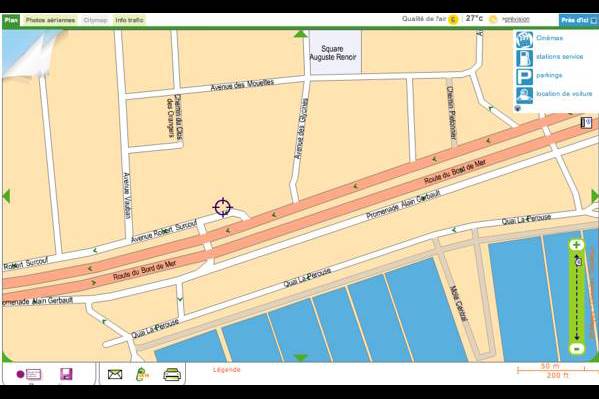This screenshot has width=599, height=399.
Task: Send map to mobile phone icon
Action: [142, 374]
